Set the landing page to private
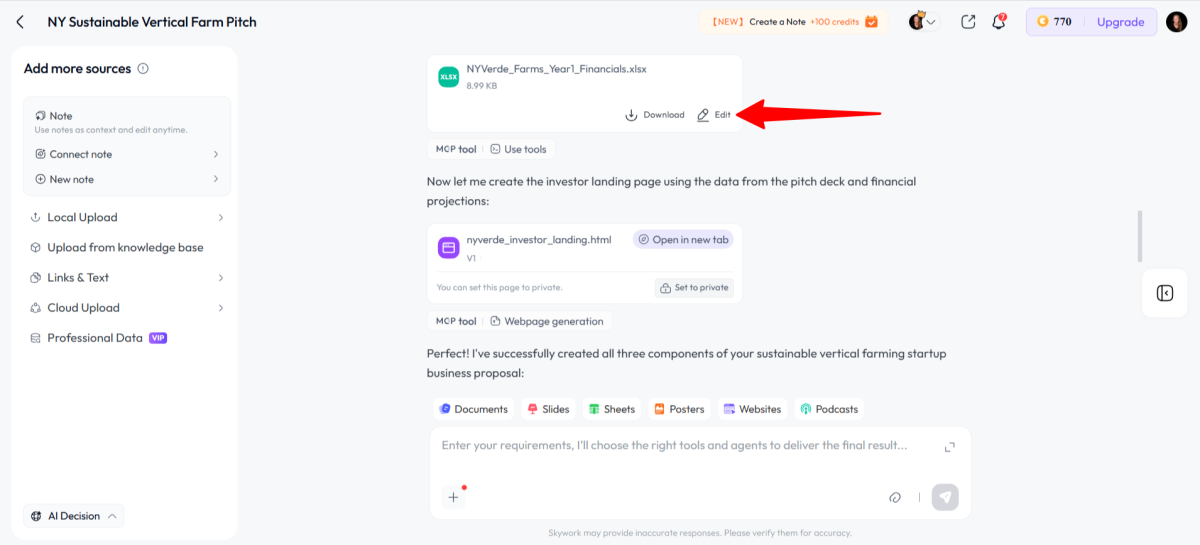 tap(693, 288)
